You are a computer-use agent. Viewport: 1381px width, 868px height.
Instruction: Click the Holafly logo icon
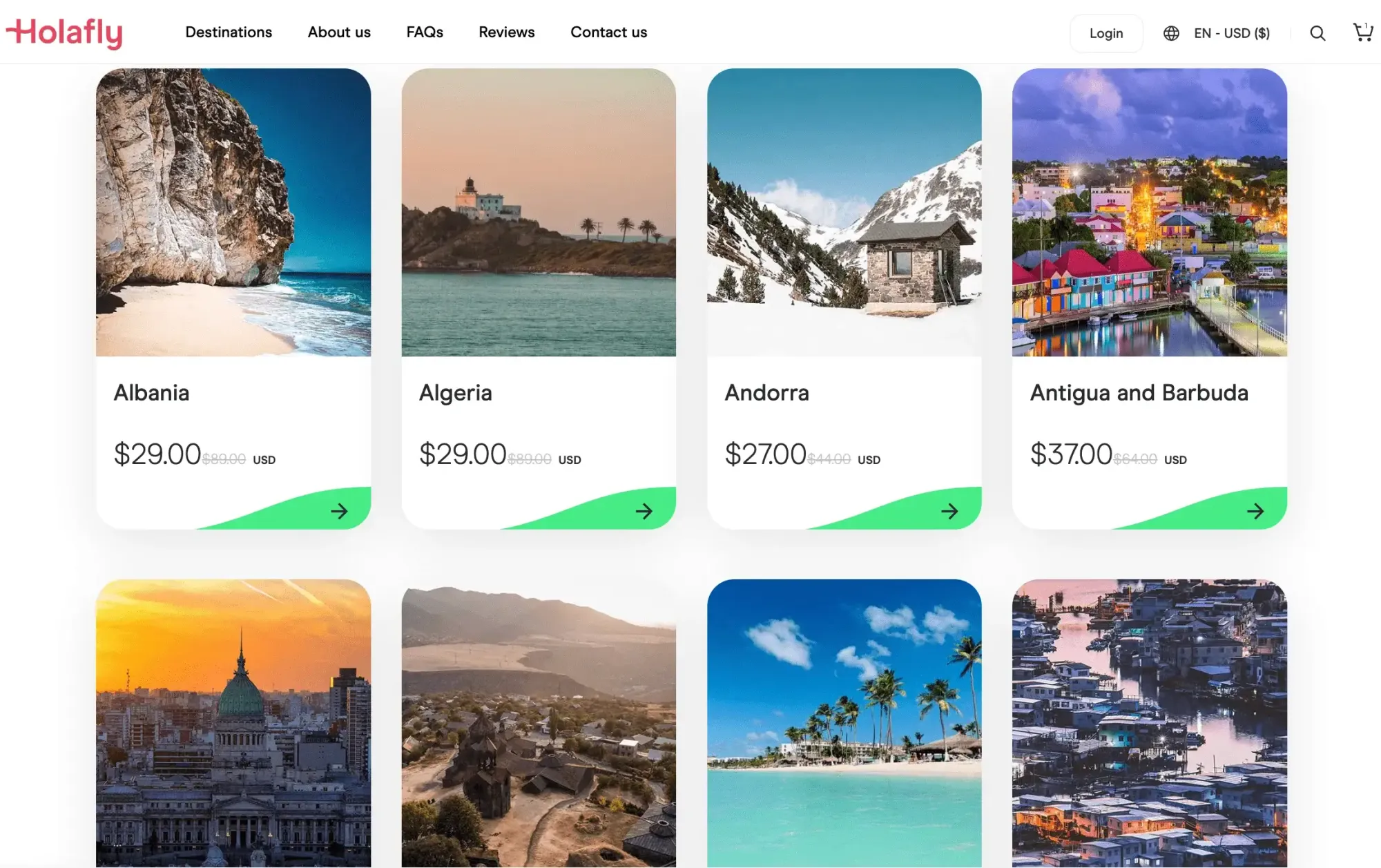pos(64,32)
